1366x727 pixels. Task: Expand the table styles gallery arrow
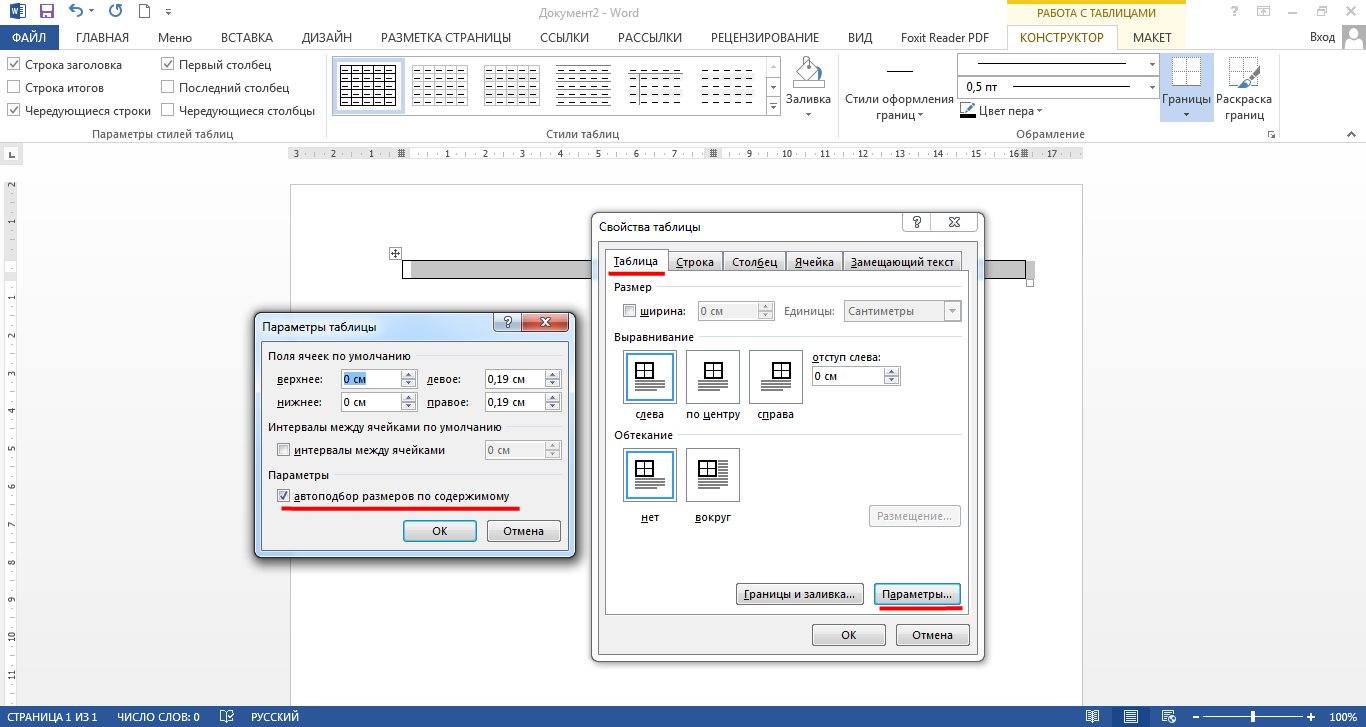pos(772,107)
